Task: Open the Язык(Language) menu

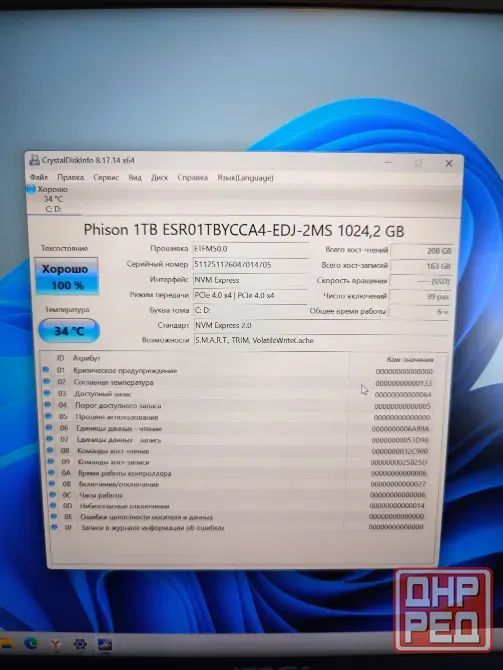Action: (x=245, y=178)
